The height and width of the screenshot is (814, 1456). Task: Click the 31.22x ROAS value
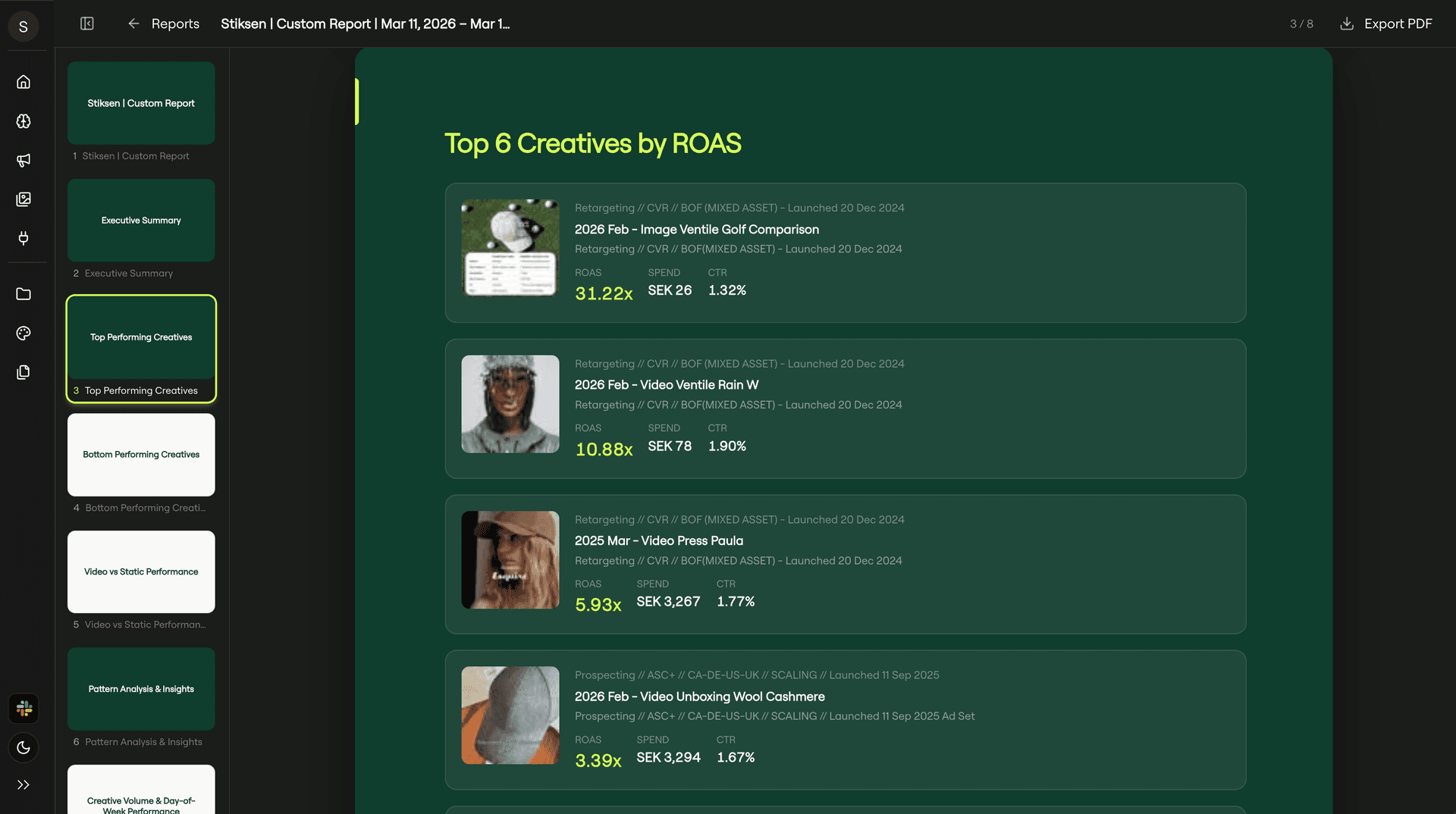point(604,293)
